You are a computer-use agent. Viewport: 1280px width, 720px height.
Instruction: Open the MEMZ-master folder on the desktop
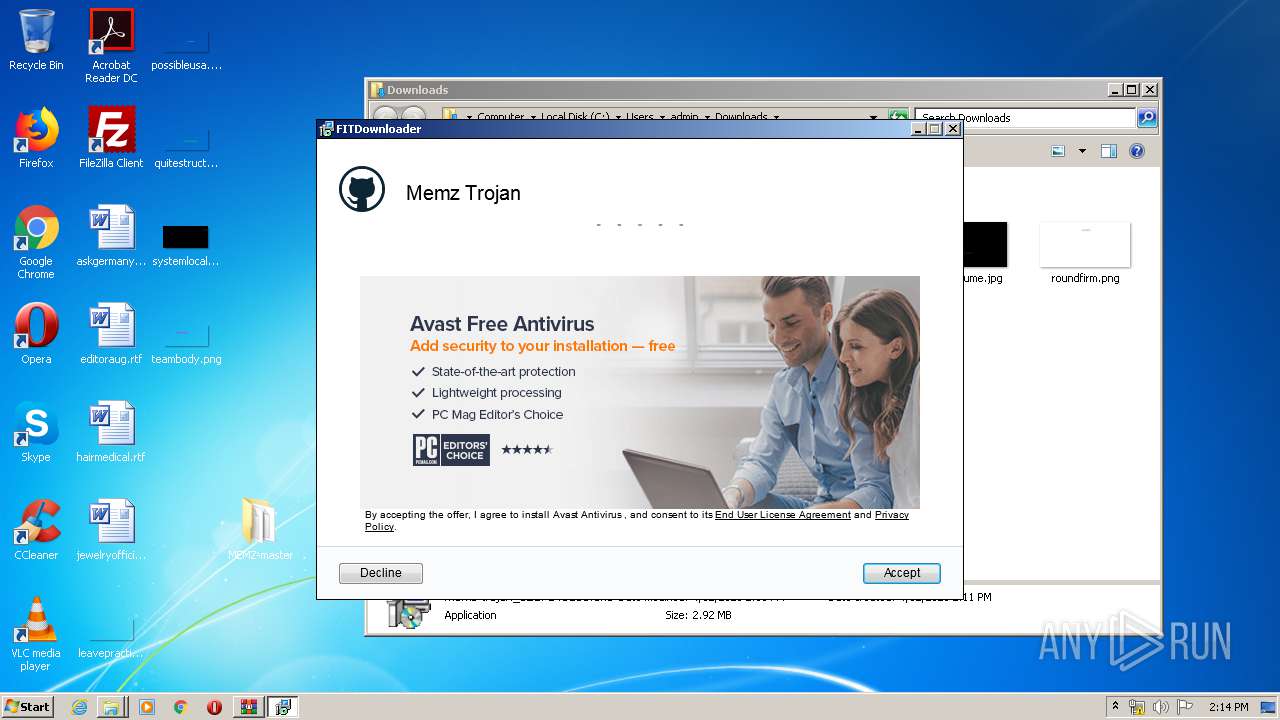pos(260,530)
